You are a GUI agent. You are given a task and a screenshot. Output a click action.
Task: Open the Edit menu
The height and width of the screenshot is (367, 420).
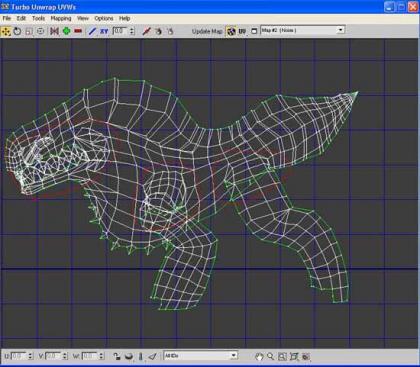click(21, 18)
